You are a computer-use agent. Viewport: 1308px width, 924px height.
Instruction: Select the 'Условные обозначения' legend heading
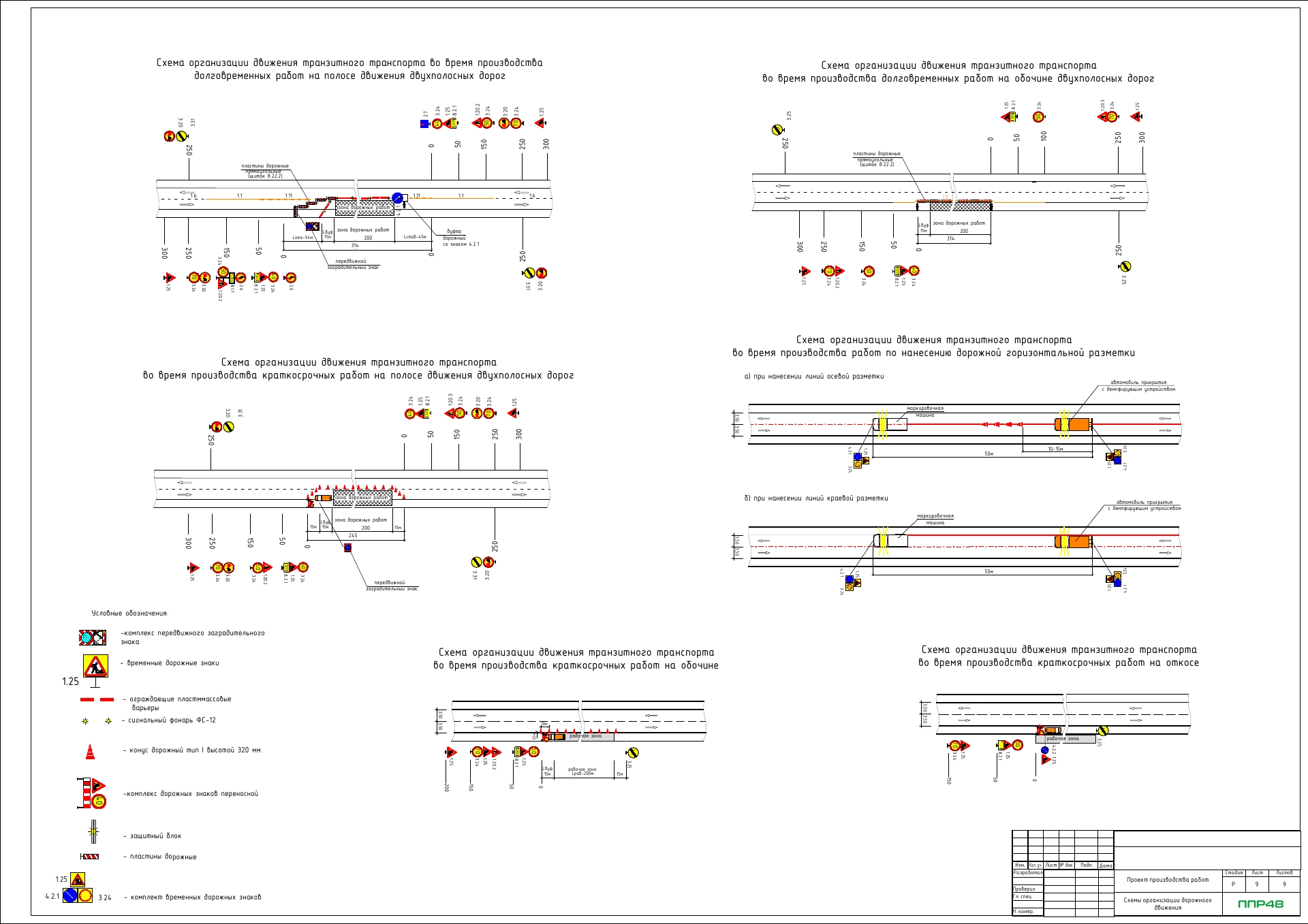coord(129,614)
